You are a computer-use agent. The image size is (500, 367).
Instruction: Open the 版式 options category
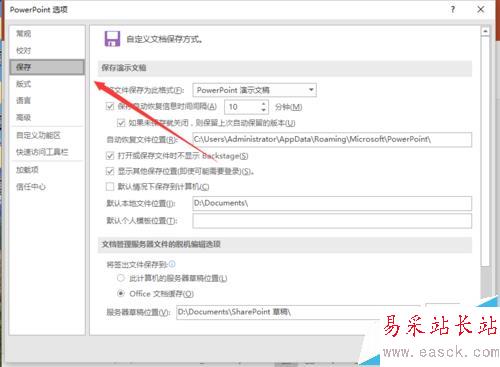point(24,84)
